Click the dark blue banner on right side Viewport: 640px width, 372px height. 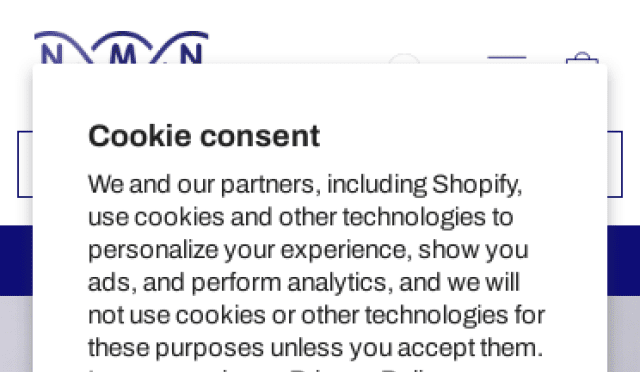624,261
